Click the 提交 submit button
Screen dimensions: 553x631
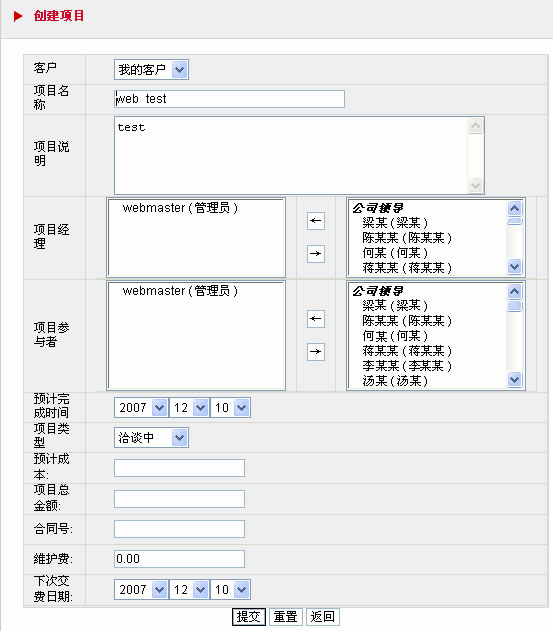[x=249, y=617]
